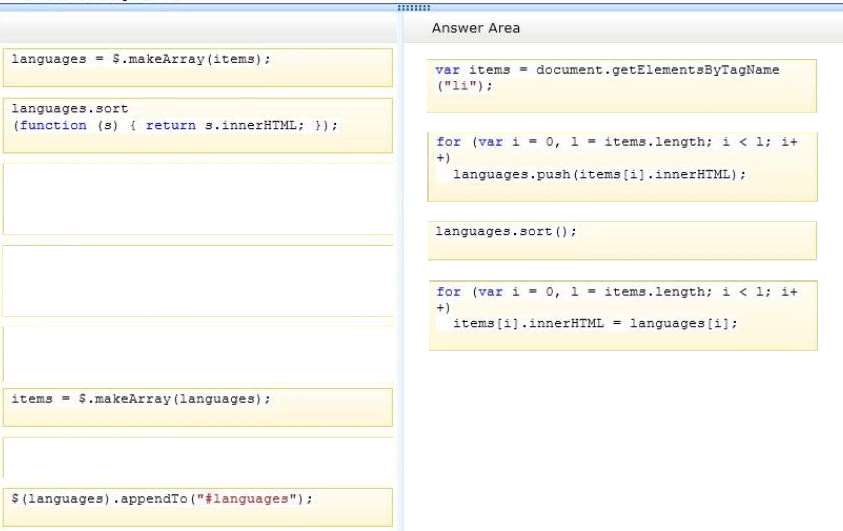
Task: Click the 'languages.push(items[i].innerHTML);' line
Action: [x=599, y=174]
